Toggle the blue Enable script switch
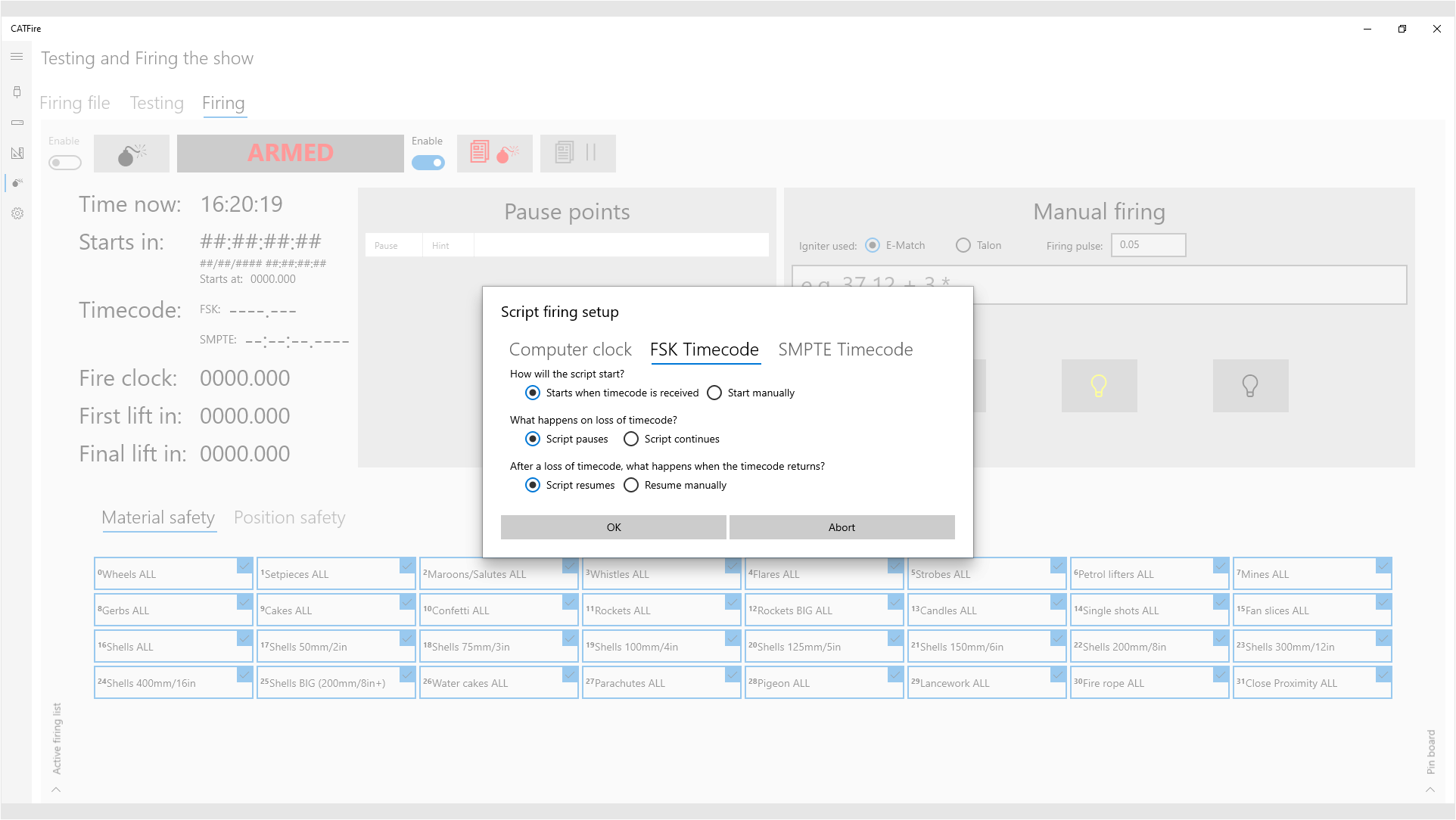The width and height of the screenshot is (1456, 820). pyautogui.click(x=428, y=163)
